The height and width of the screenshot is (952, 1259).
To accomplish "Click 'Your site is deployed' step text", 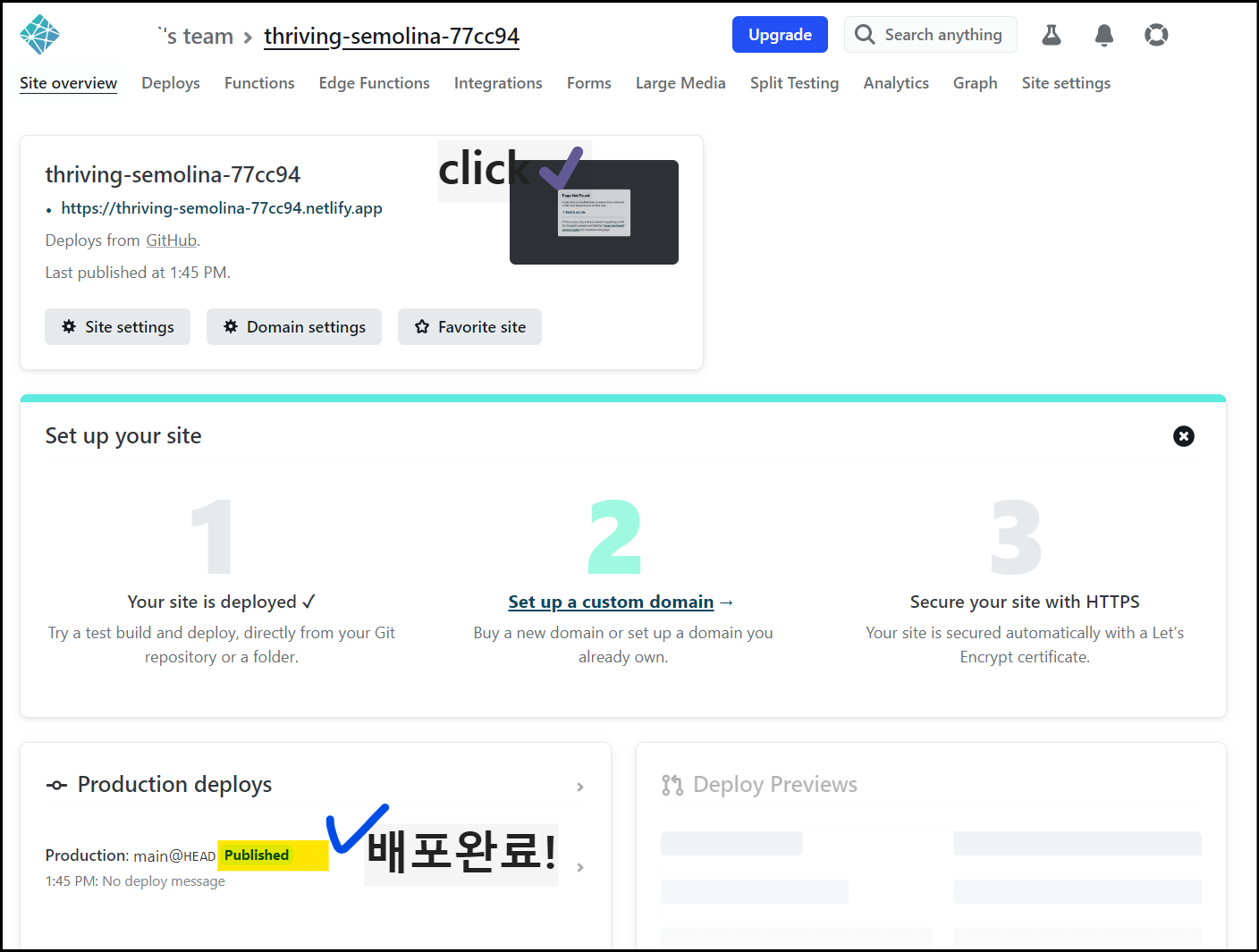I will [222, 602].
